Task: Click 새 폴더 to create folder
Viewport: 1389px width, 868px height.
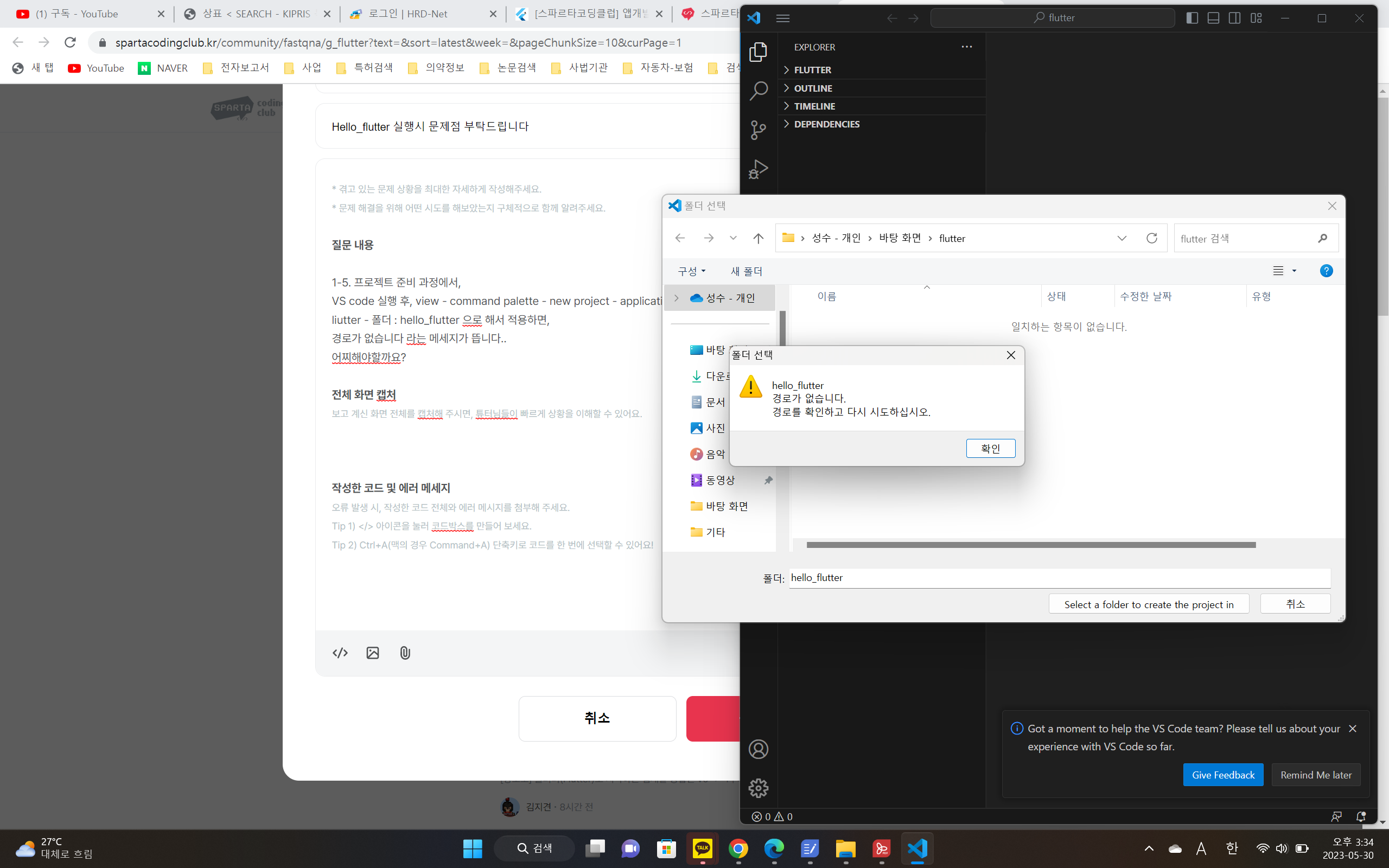Action: [x=746, y=272]
